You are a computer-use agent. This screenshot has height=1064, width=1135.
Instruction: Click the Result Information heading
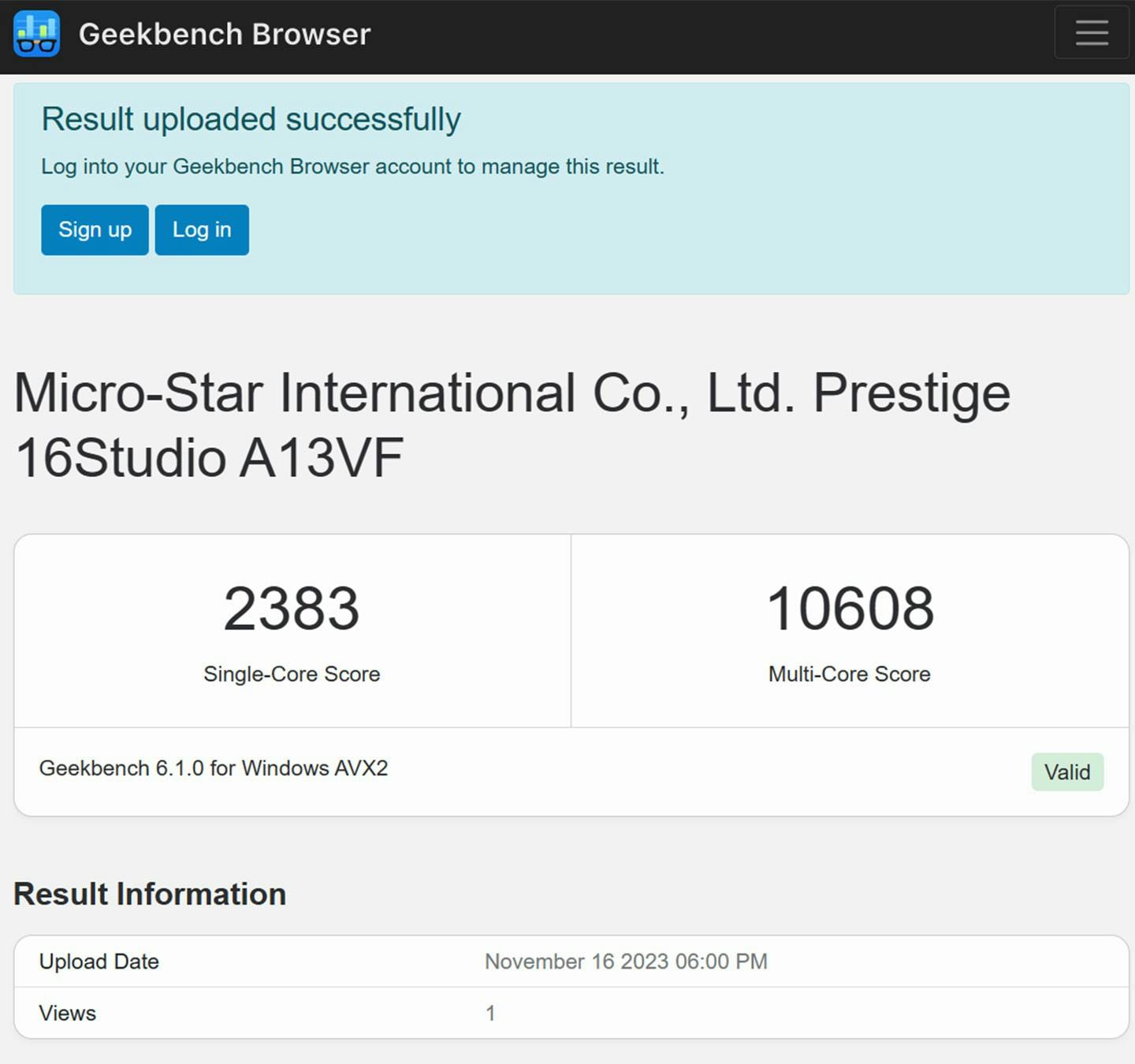(150, 895)
